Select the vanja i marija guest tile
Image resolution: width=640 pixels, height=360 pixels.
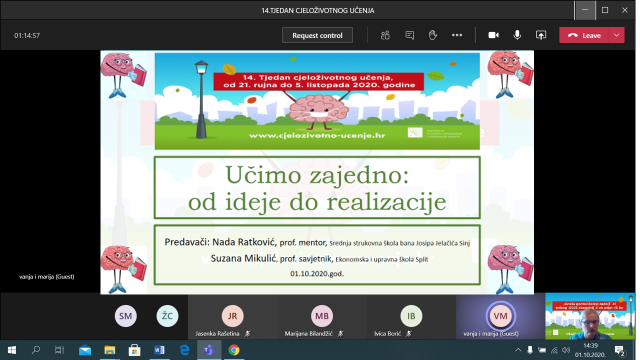click(500, 317)
